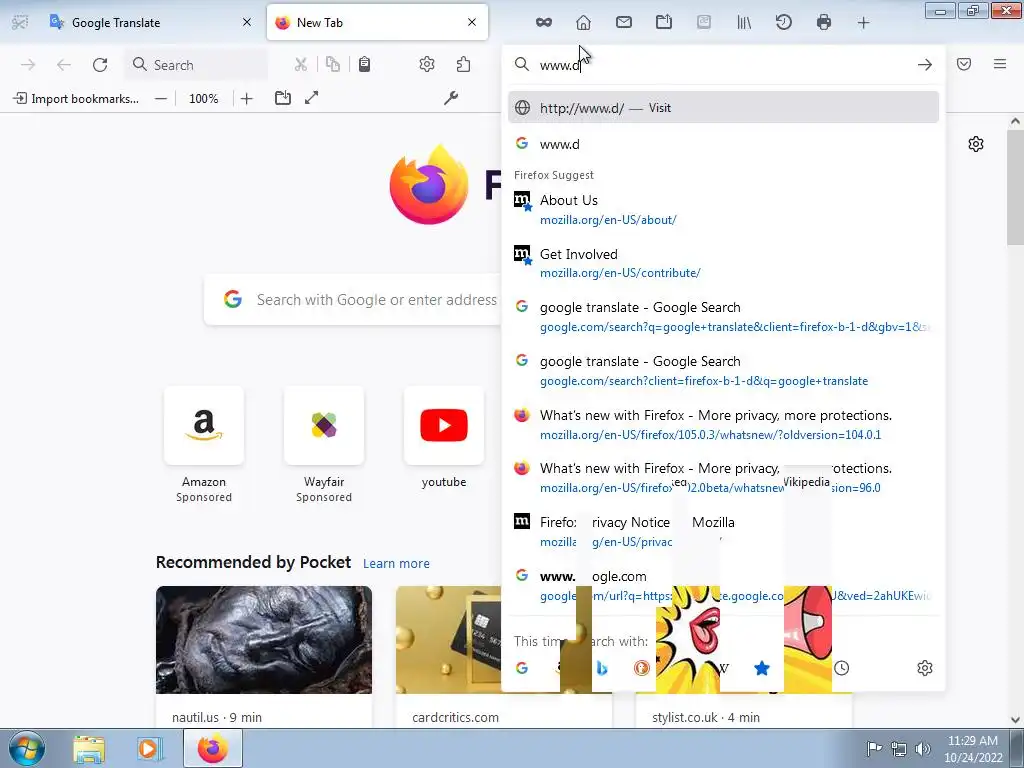
Task: Select http://www.d/ Visit suggestion
Action: tap(723, 108)
